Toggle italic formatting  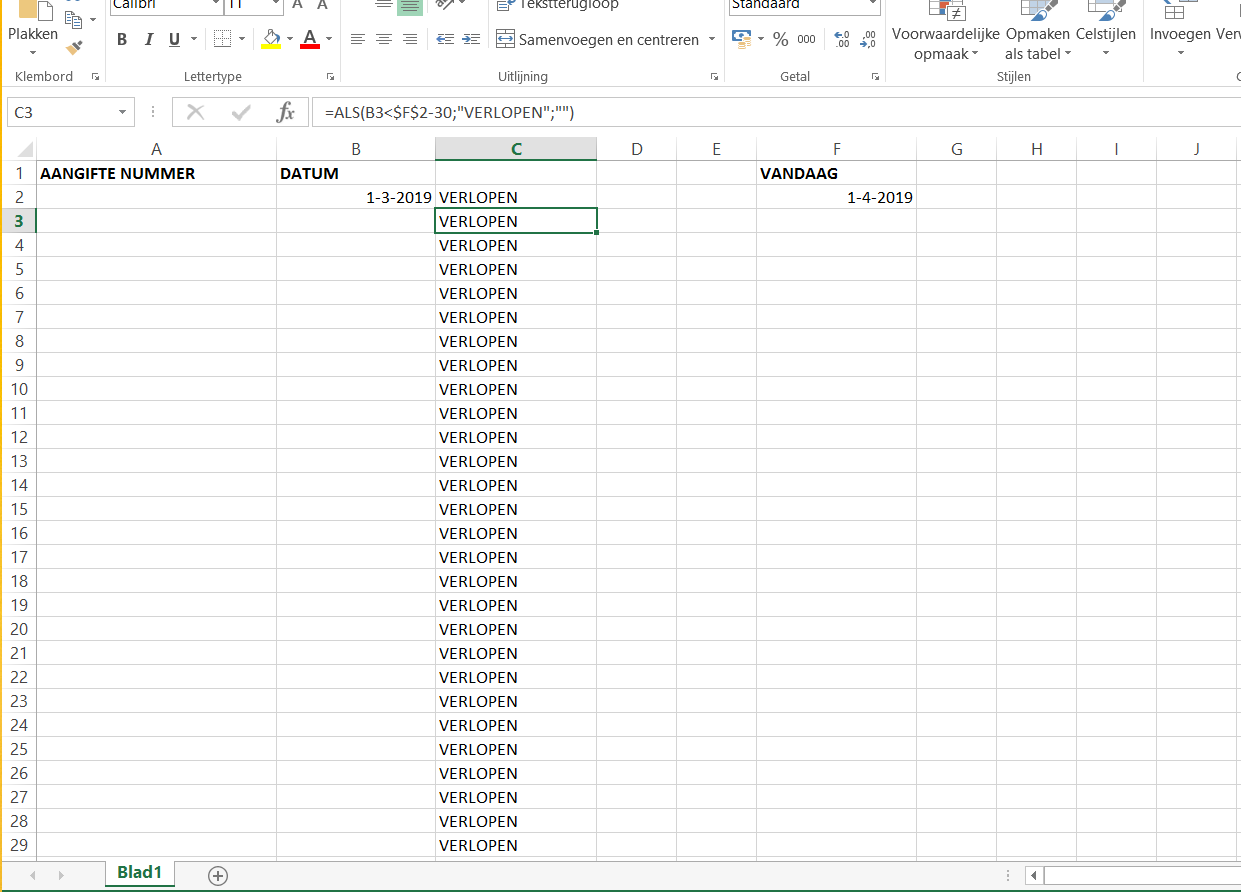click(149, 40)
